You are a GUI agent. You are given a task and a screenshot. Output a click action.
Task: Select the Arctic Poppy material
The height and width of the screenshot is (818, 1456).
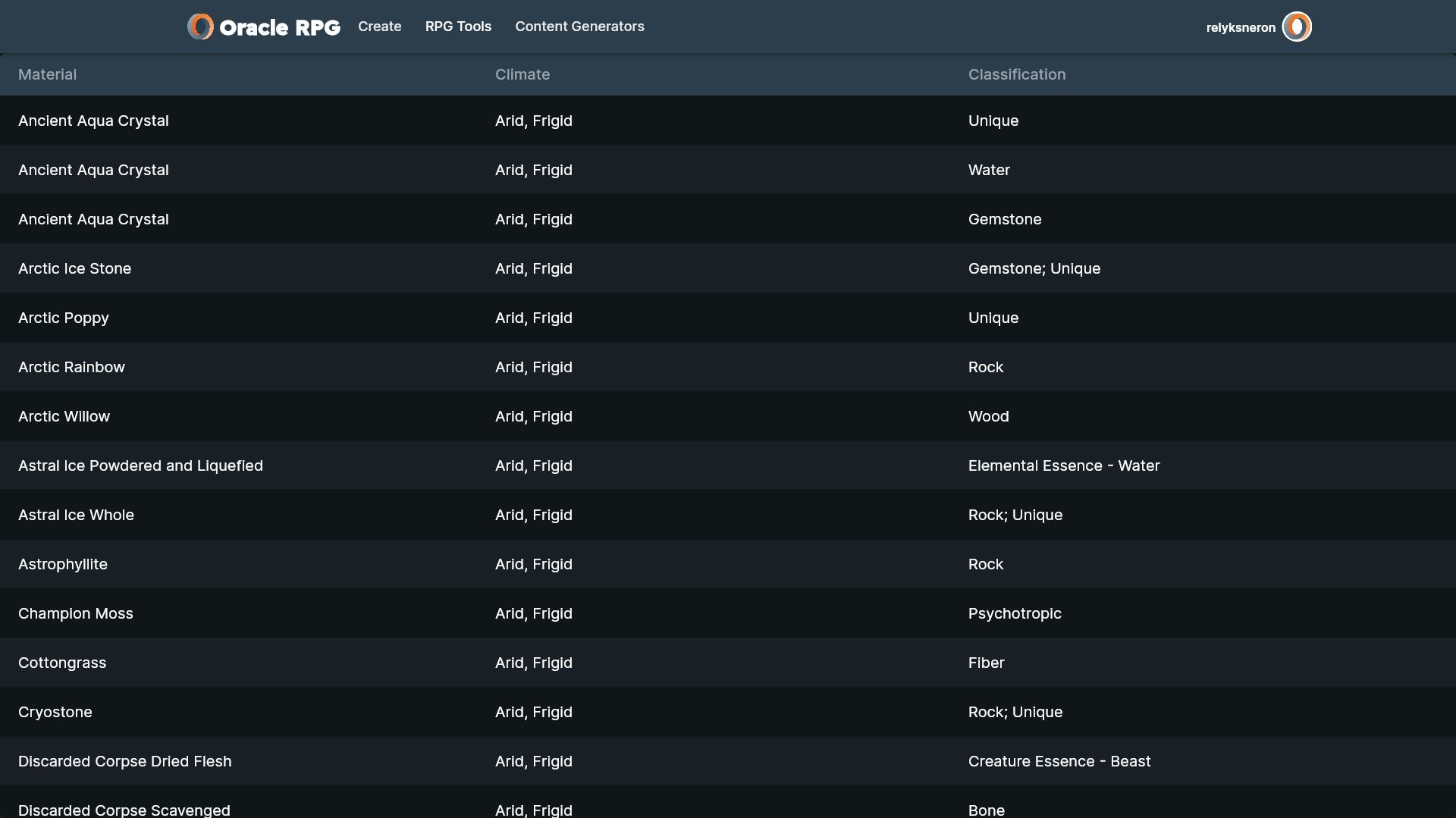point(64,318)
